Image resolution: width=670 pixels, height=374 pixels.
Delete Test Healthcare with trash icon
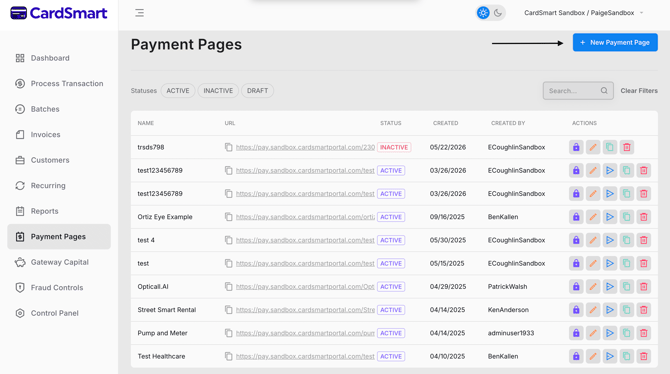point(644,356)
